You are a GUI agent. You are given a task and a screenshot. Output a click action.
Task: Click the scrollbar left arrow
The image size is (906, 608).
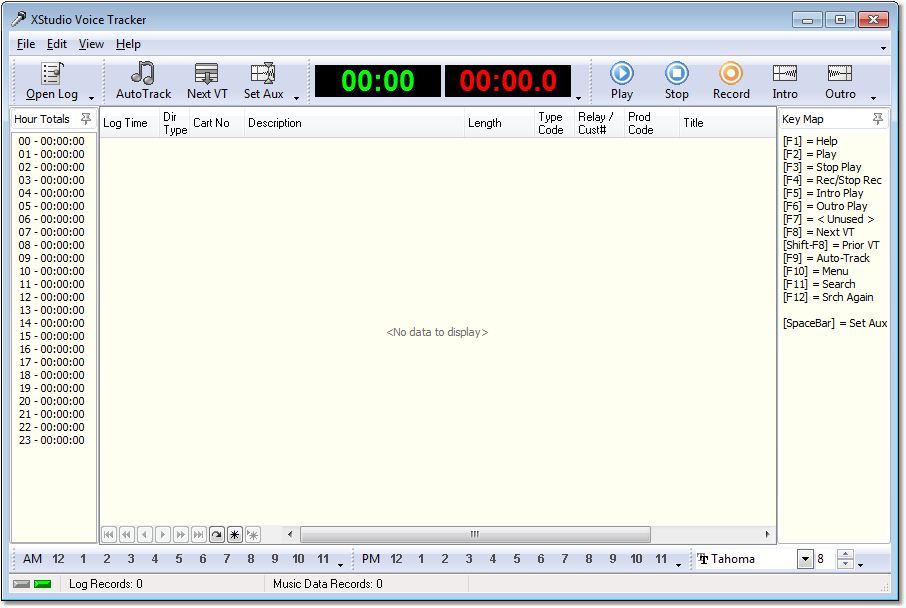pyautogui.click(x=290, y=535)
